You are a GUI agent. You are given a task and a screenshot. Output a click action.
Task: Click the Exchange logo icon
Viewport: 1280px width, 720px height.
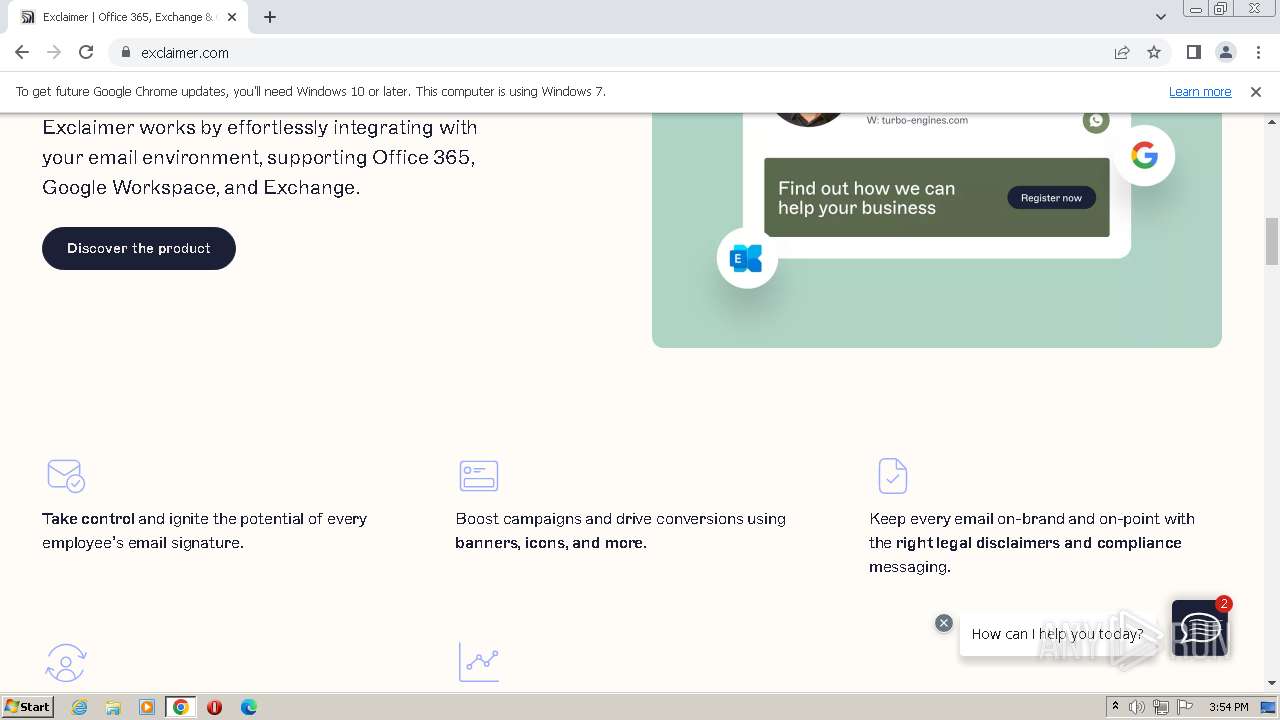tap(747, 258)
